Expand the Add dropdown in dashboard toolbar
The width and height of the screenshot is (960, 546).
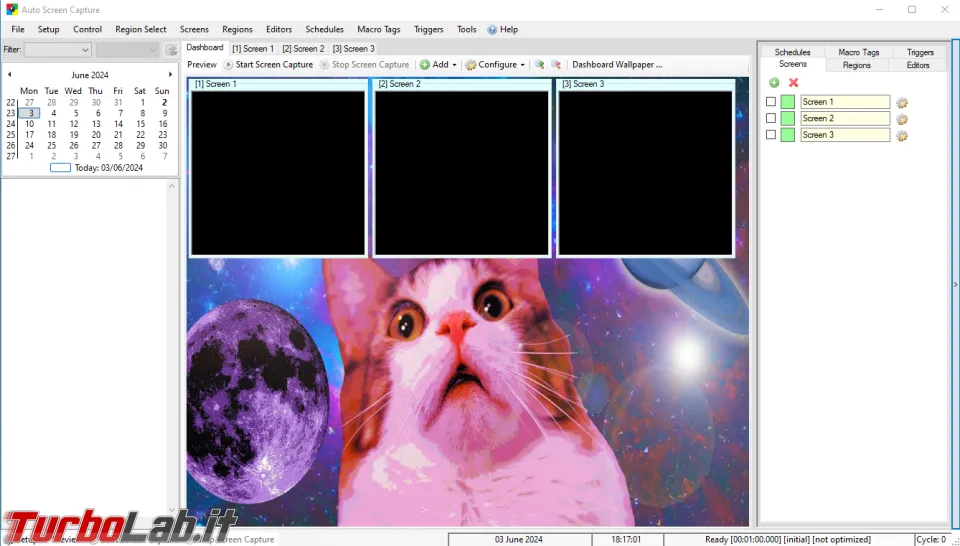[x=454, y=65]
